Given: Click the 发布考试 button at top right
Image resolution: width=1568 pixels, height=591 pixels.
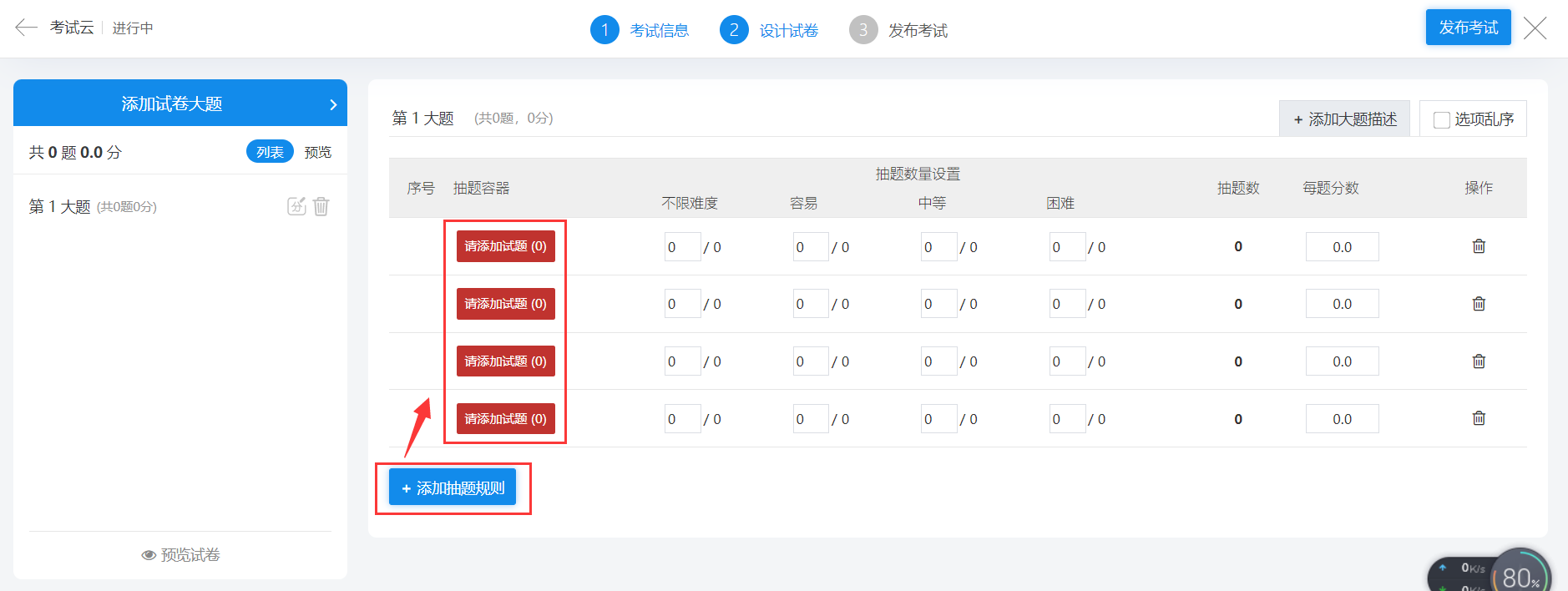Looking at the screenshot, I should click(x=1468, y=28).
